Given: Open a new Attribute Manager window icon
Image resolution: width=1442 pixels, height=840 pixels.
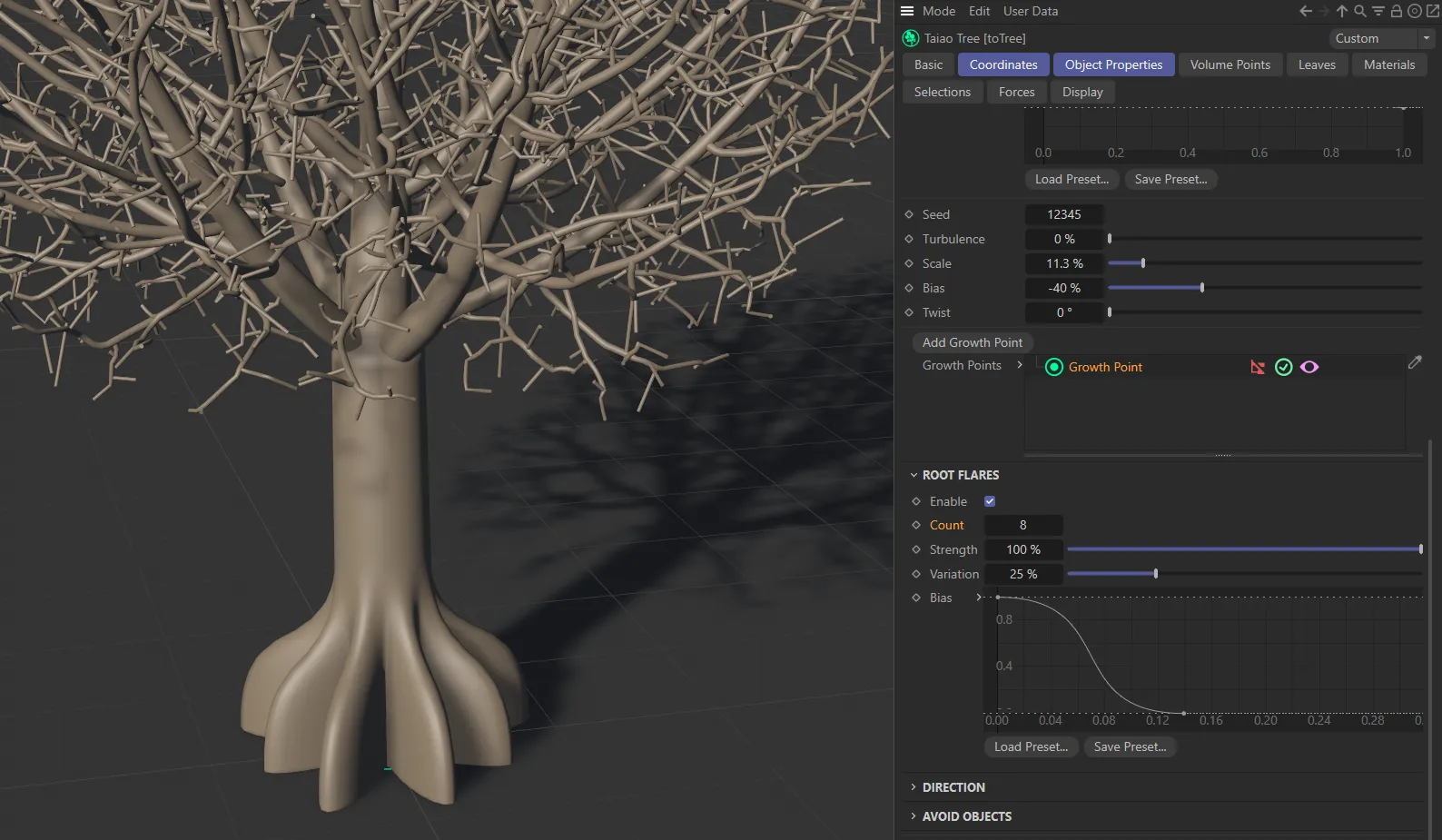Looking at the screenshot, I should [1433, 11].
